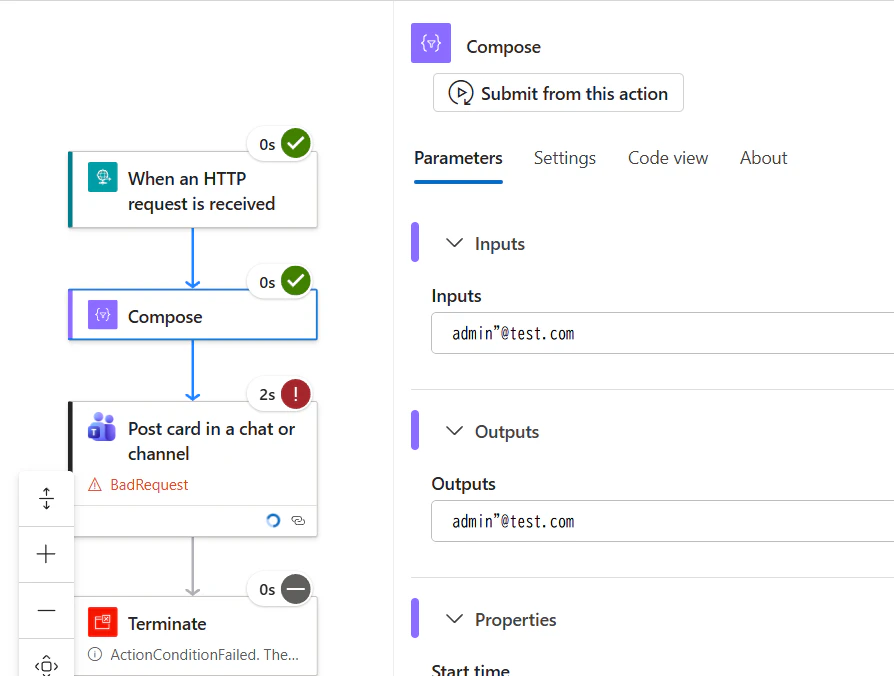
Task: Open the About tab
Action: click(x=763, y=158)
